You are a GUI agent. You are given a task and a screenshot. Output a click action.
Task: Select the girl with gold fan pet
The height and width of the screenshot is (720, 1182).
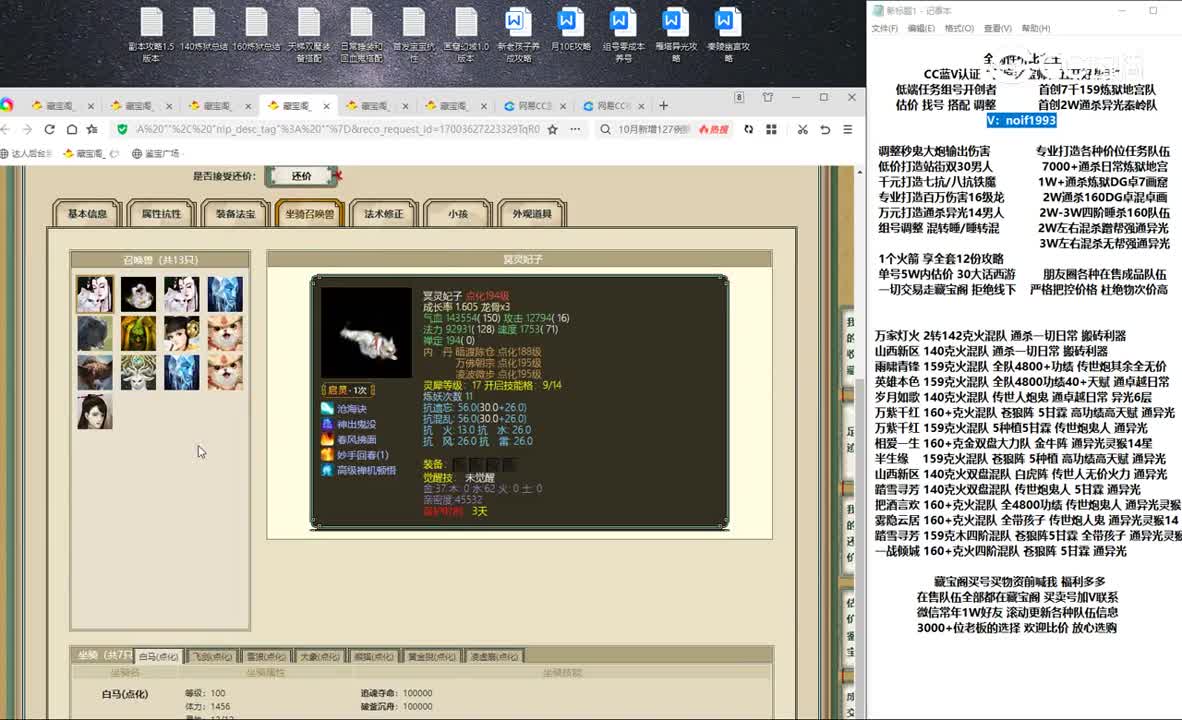pos(182,333)
